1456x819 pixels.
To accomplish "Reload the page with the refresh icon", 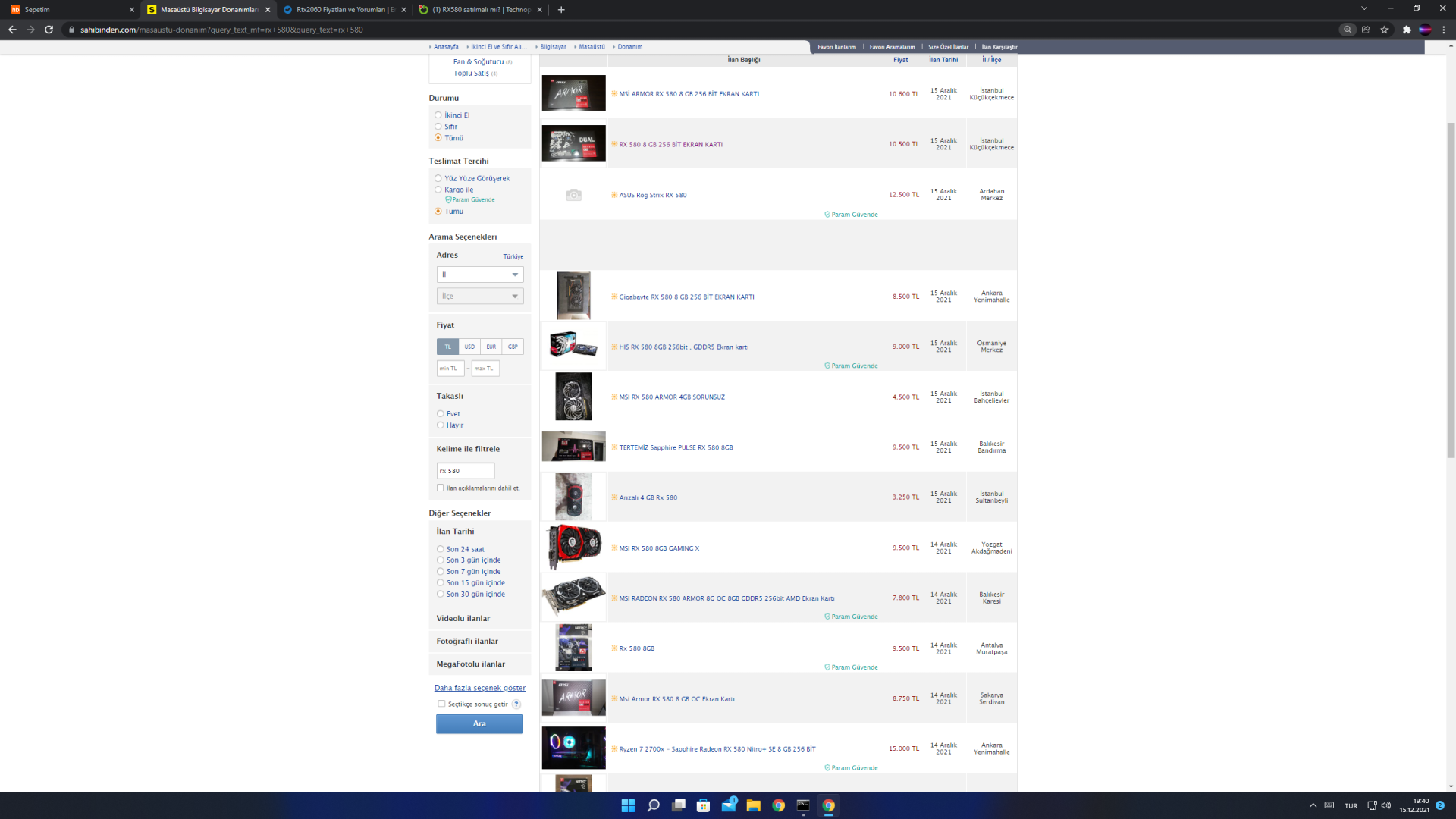I will tap(49, 30).
